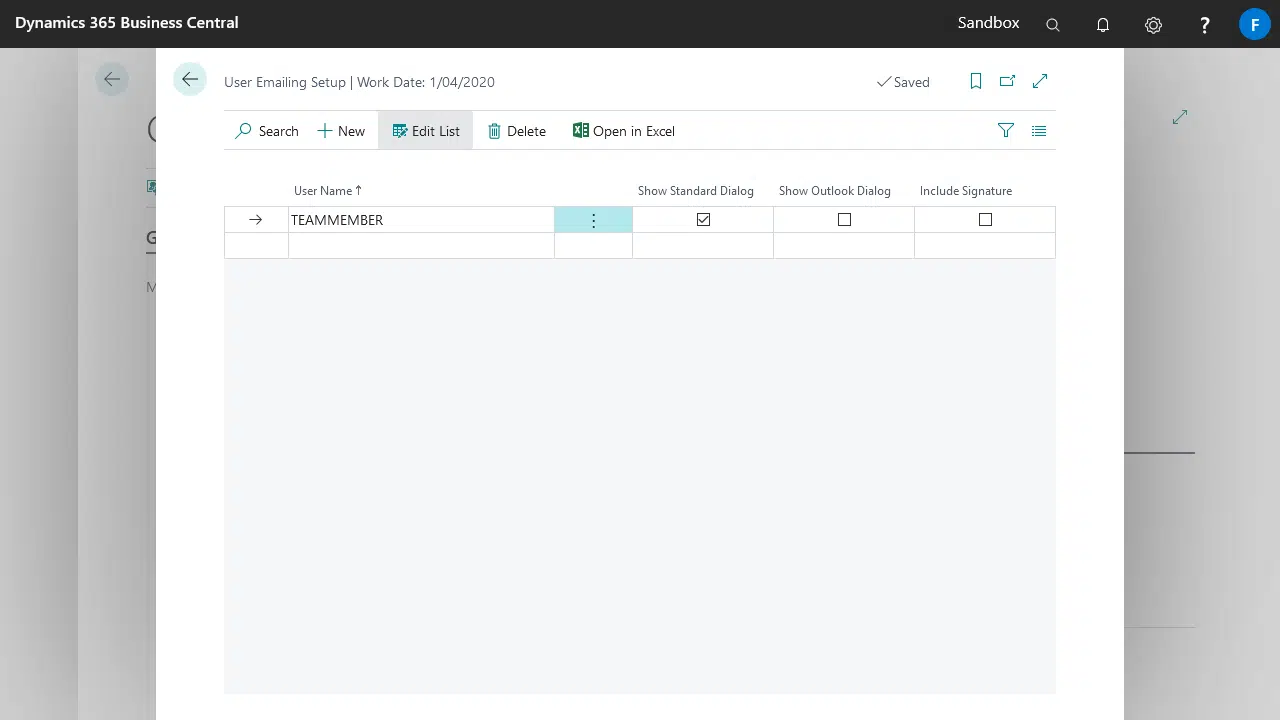
Task: Check Show Outlook Dialog for TEAMMEMBER
Action: 844,220
